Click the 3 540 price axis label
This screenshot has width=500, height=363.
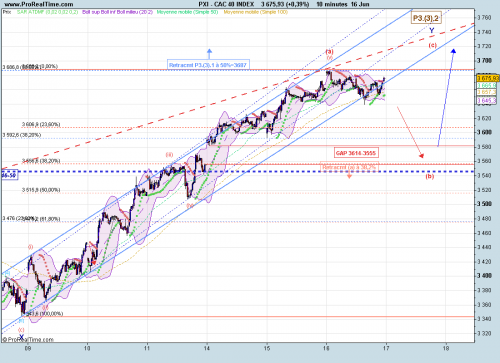484,175
